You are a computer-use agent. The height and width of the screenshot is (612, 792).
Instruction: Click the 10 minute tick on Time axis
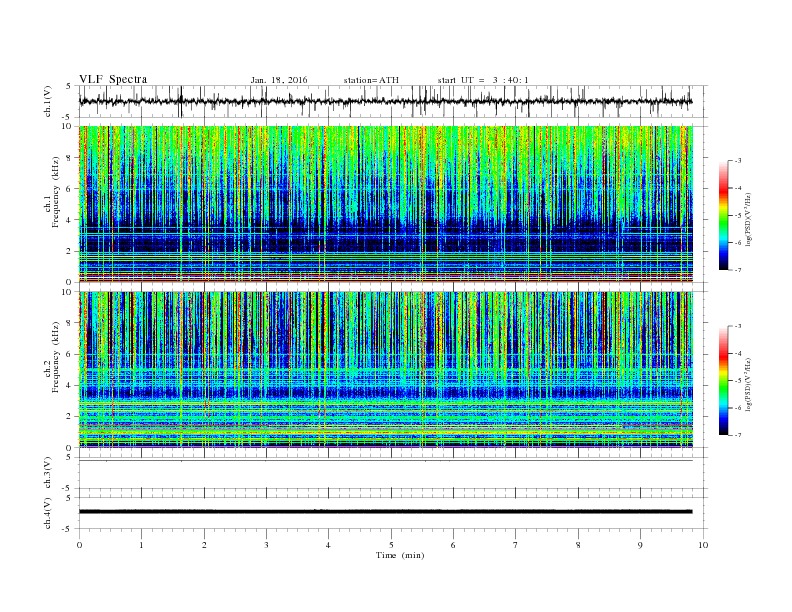point(703,545)
